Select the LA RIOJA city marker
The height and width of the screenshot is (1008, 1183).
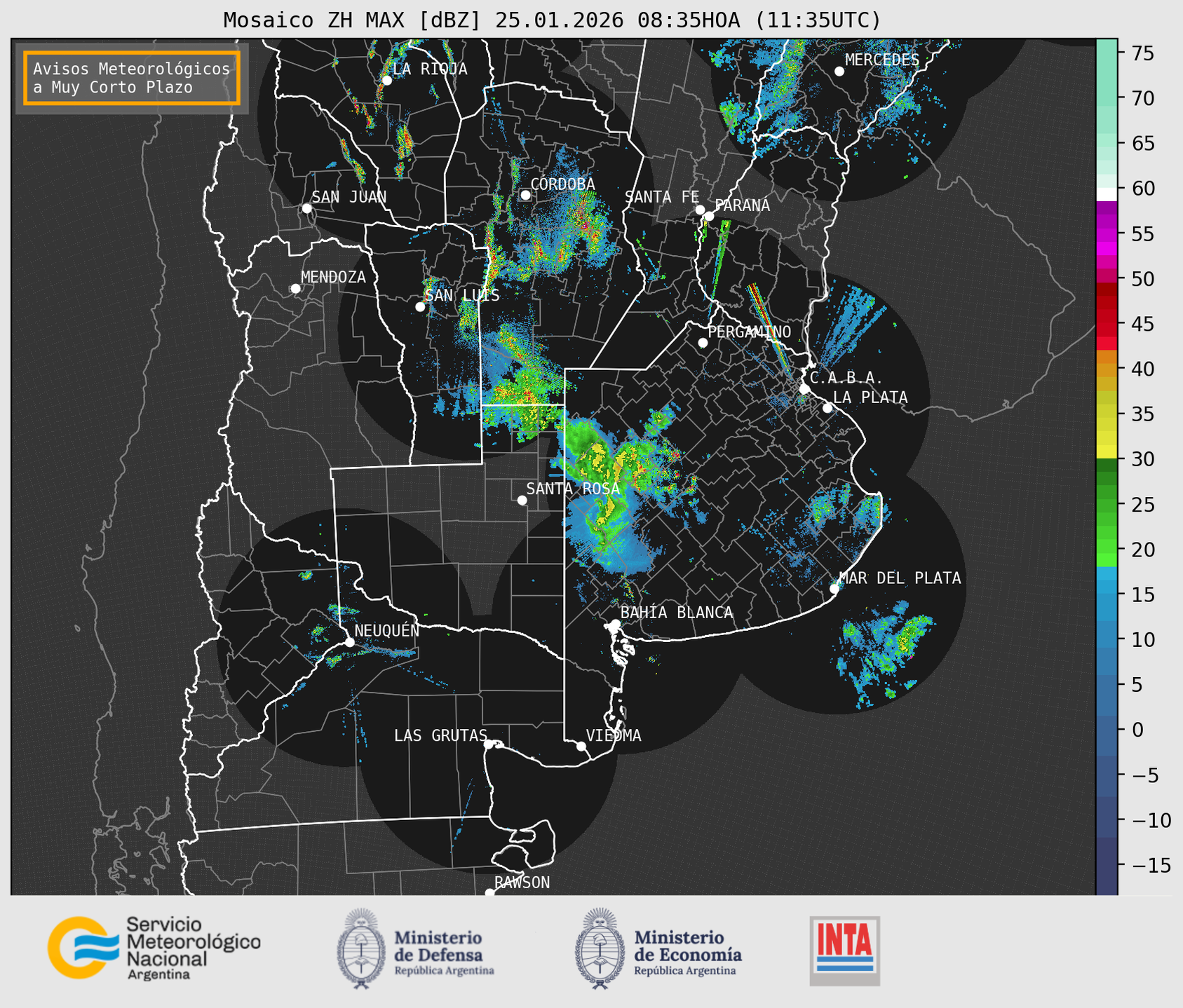386,80
